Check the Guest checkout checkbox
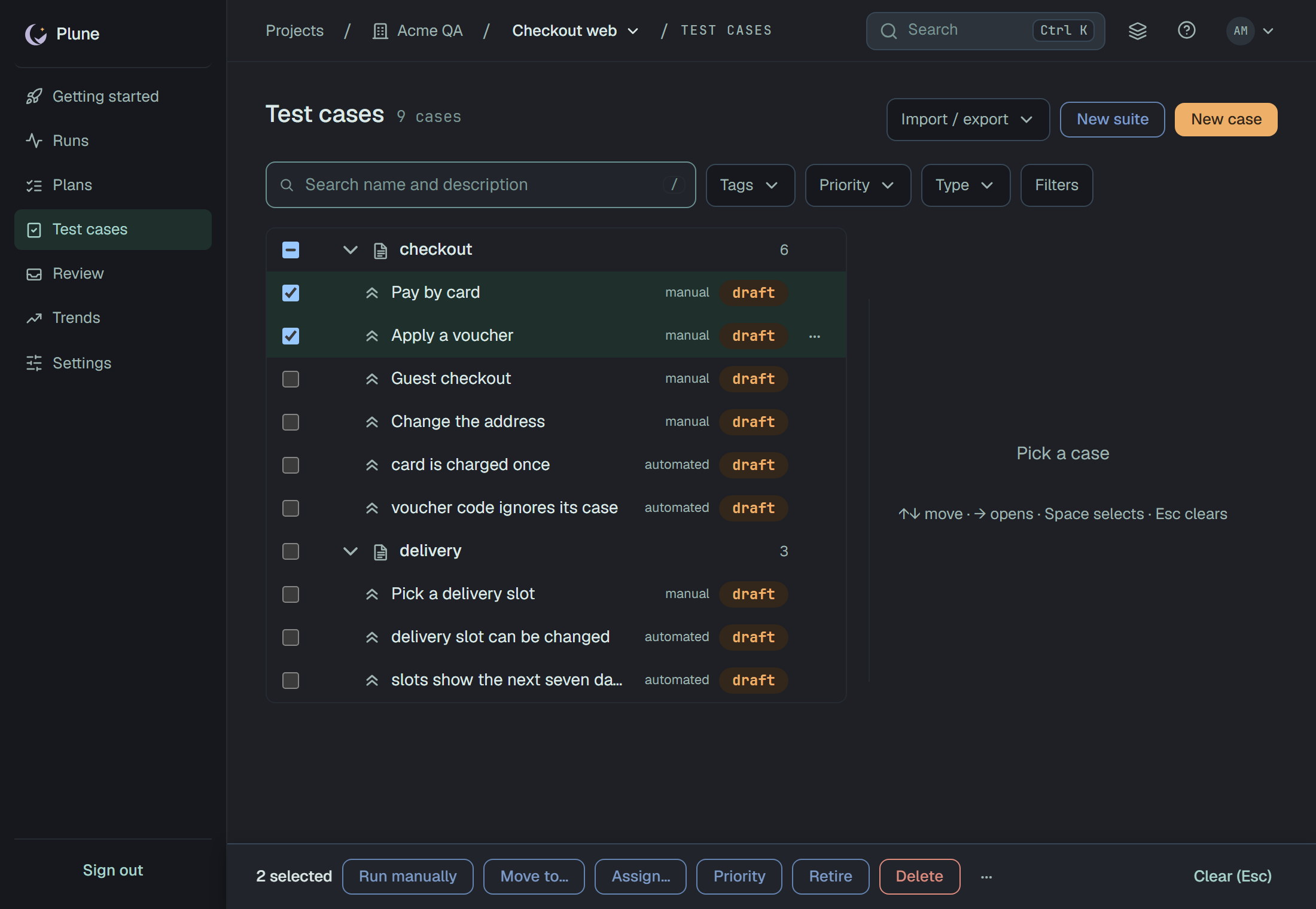The width and height of the screenshot is (1316, 909). pos(291,379)
